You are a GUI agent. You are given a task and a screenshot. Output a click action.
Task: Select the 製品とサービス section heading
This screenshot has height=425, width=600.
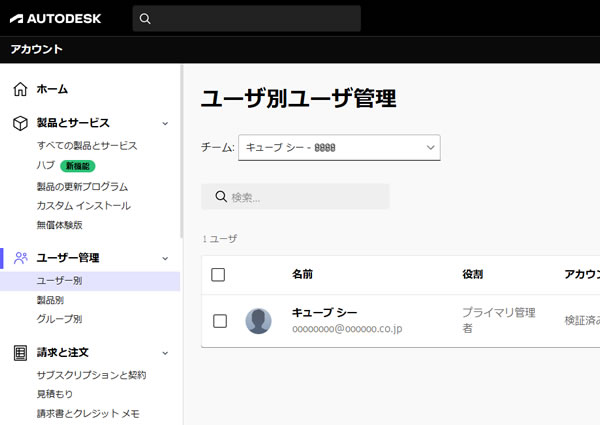73,123
